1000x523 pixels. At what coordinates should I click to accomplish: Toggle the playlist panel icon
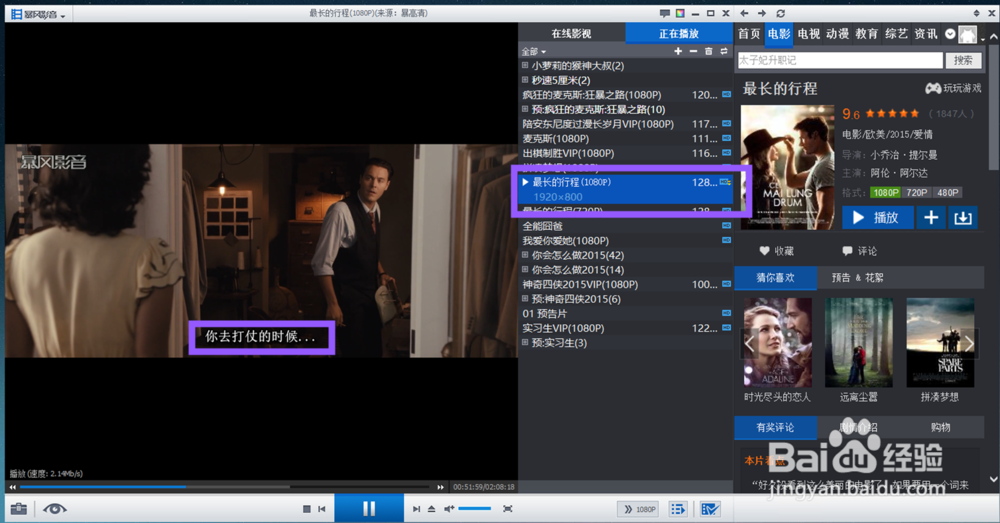(x=678, y=509)
